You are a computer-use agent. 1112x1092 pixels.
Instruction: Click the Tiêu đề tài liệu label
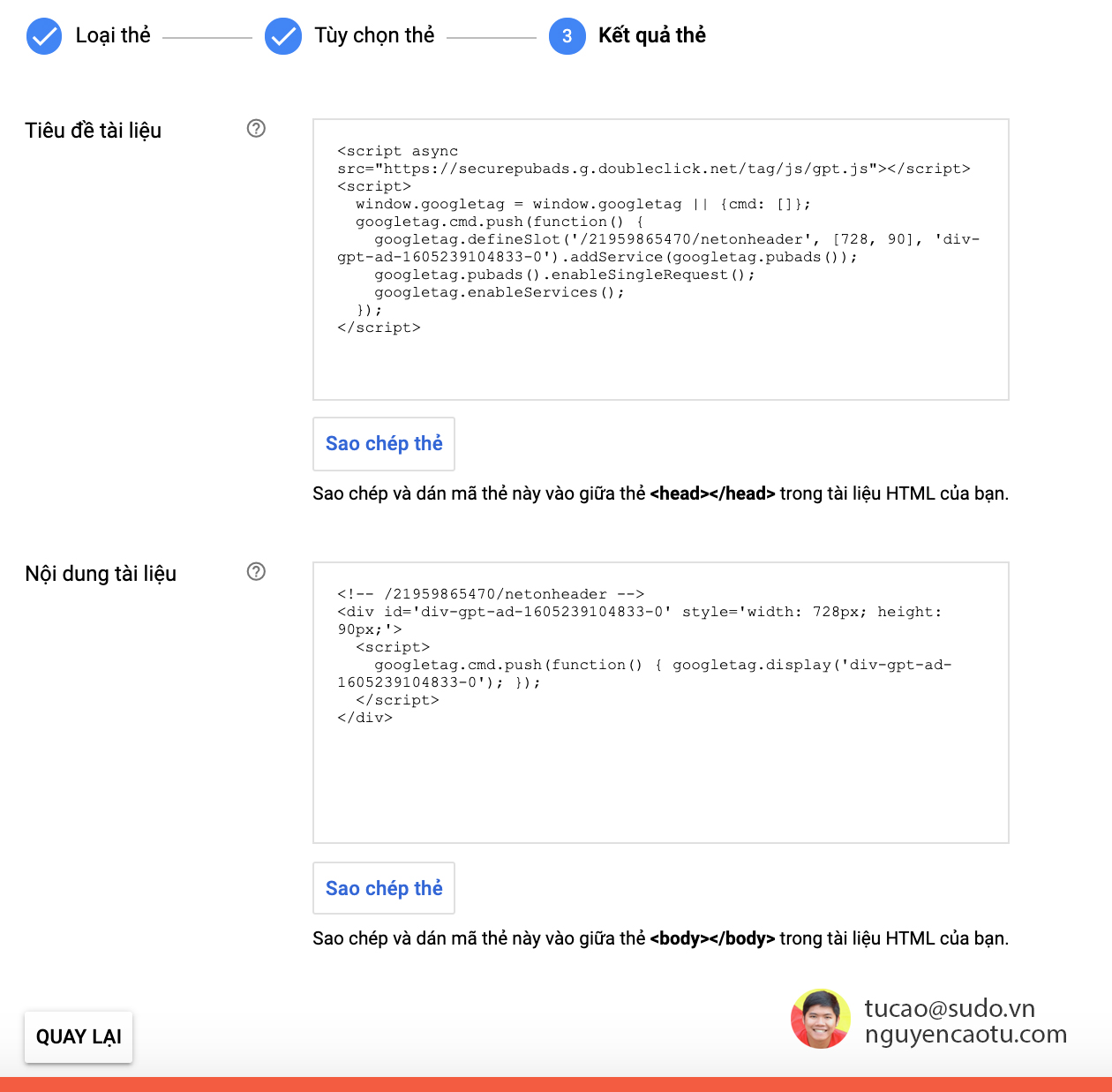pos(92,131)
